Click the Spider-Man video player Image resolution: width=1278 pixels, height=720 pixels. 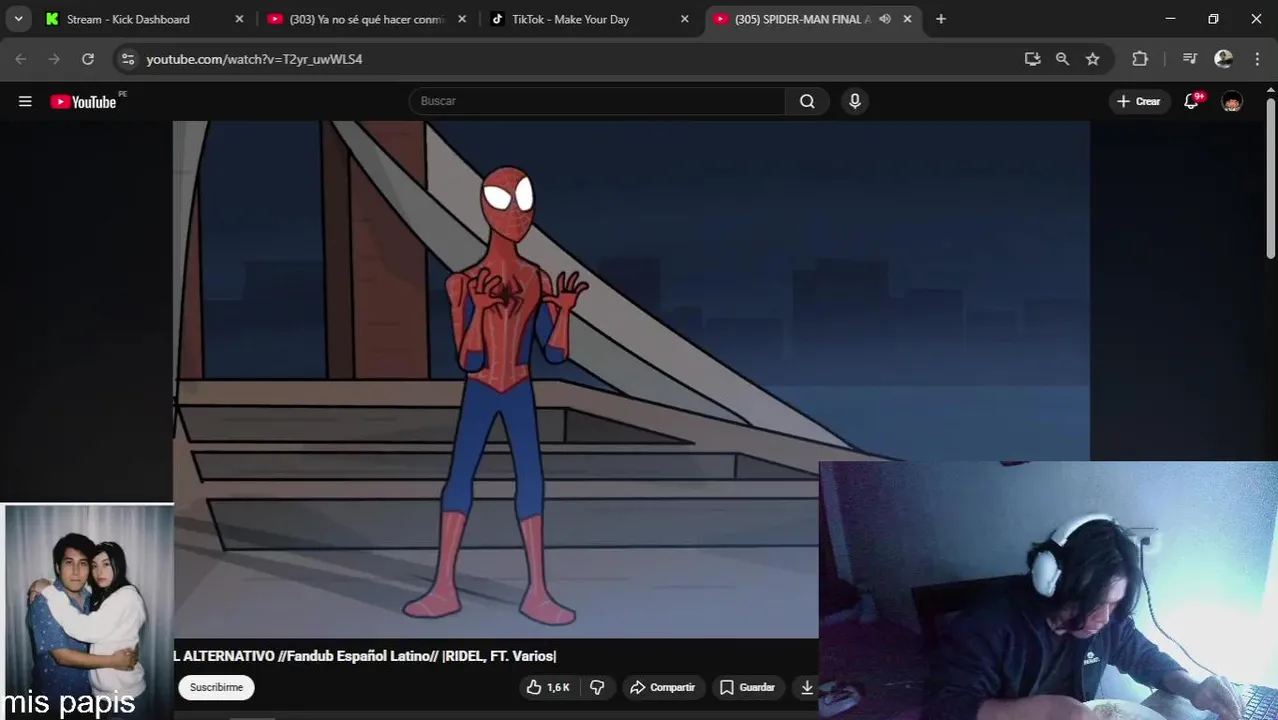tap(631, 379)
